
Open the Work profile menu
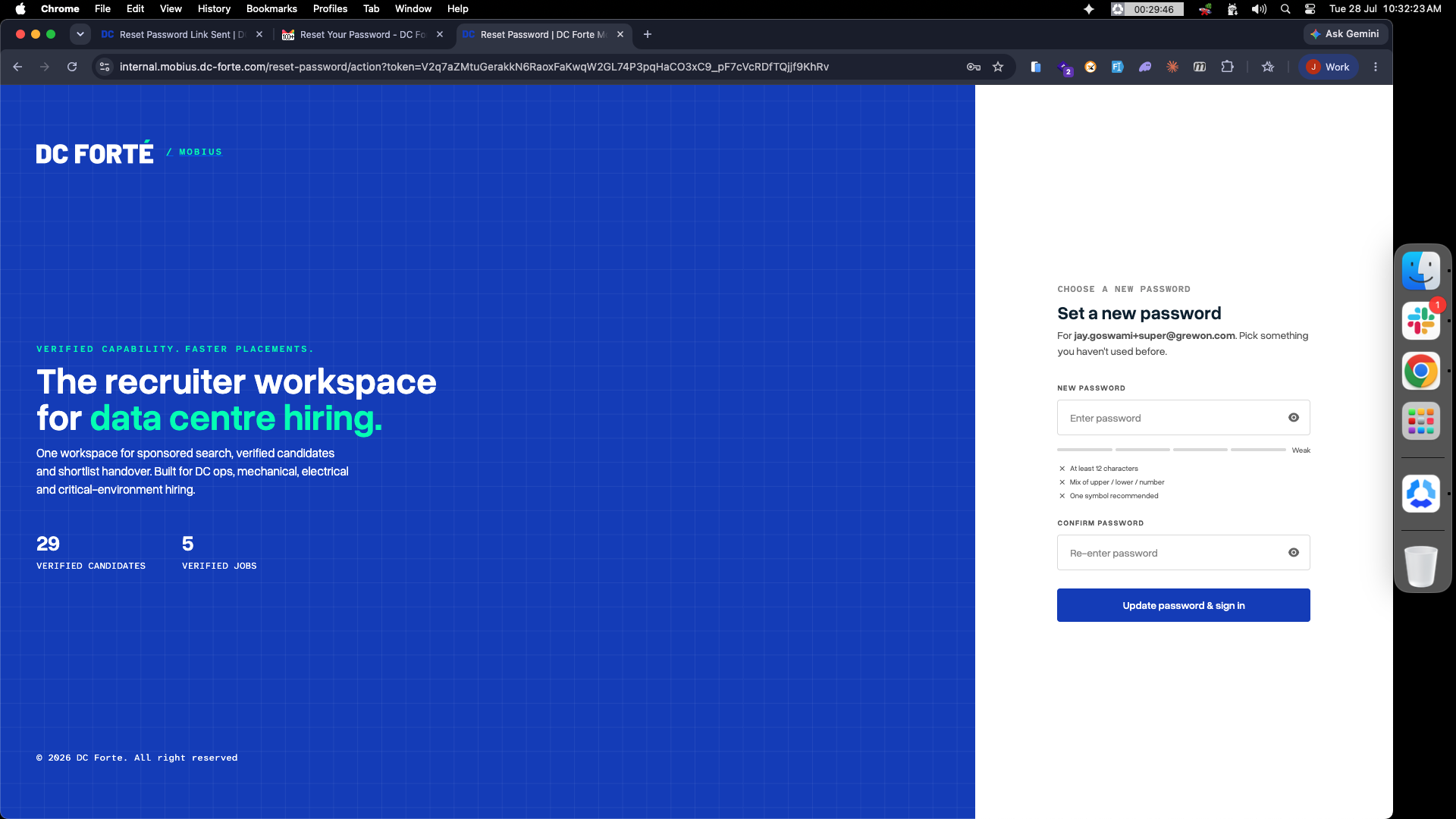tap(1329, 67)
